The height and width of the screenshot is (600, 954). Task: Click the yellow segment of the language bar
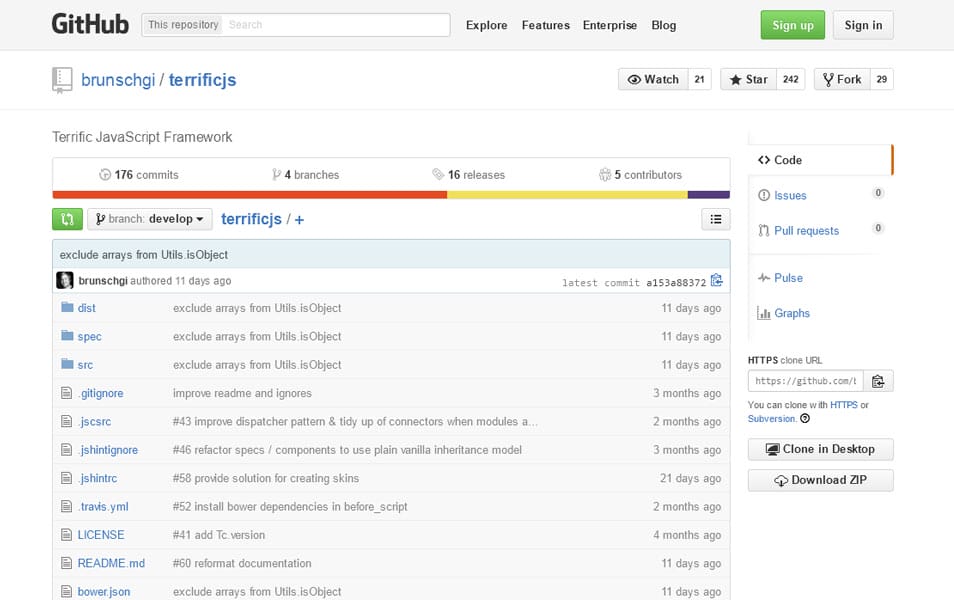point(567,195)
